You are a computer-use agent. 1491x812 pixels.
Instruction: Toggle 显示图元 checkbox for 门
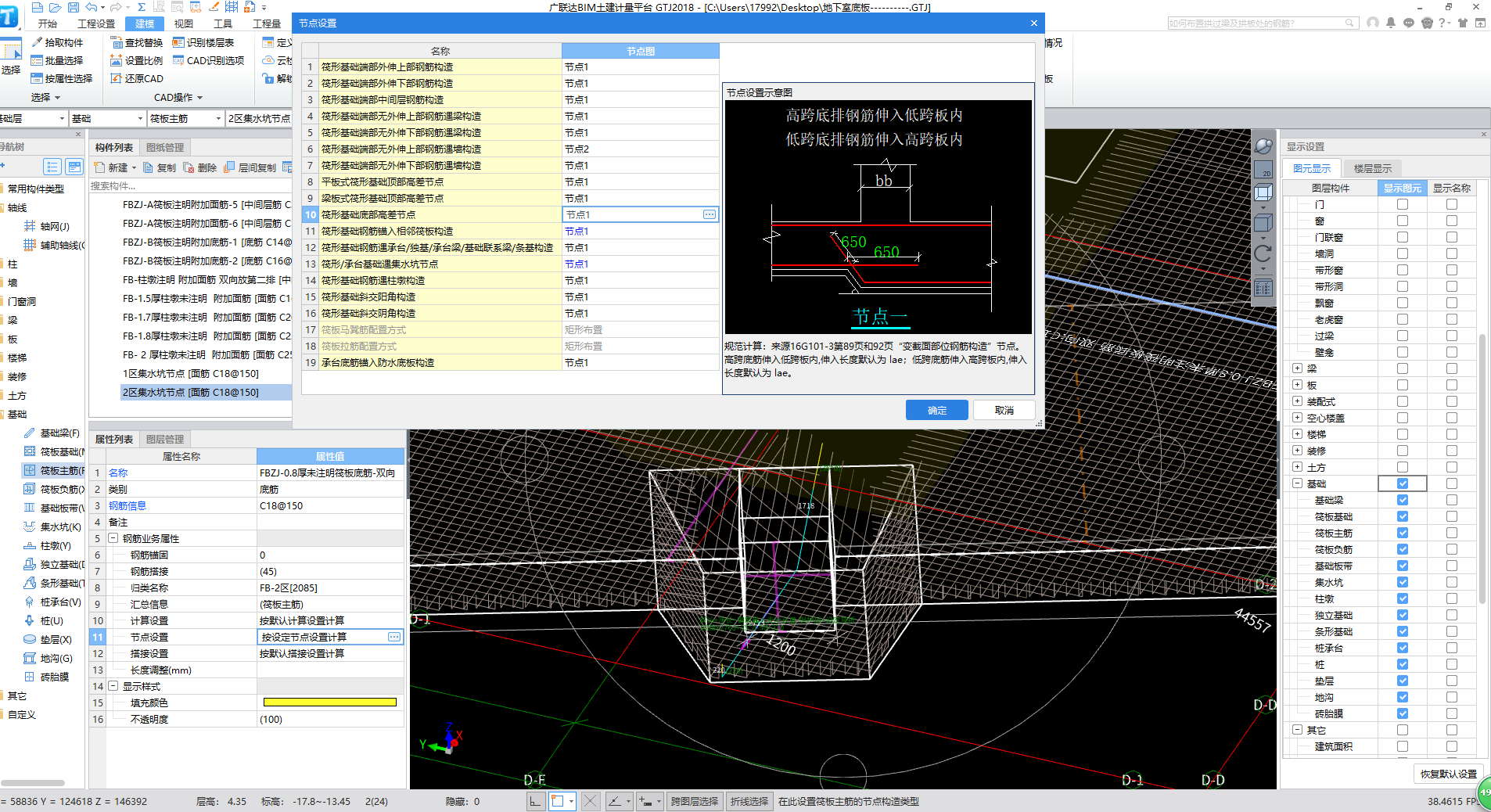(1402, 204)
